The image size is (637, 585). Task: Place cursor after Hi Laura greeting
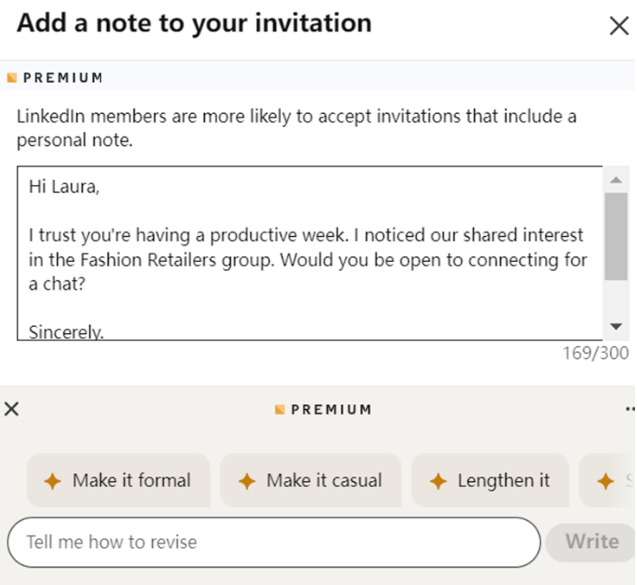point(103,187)
